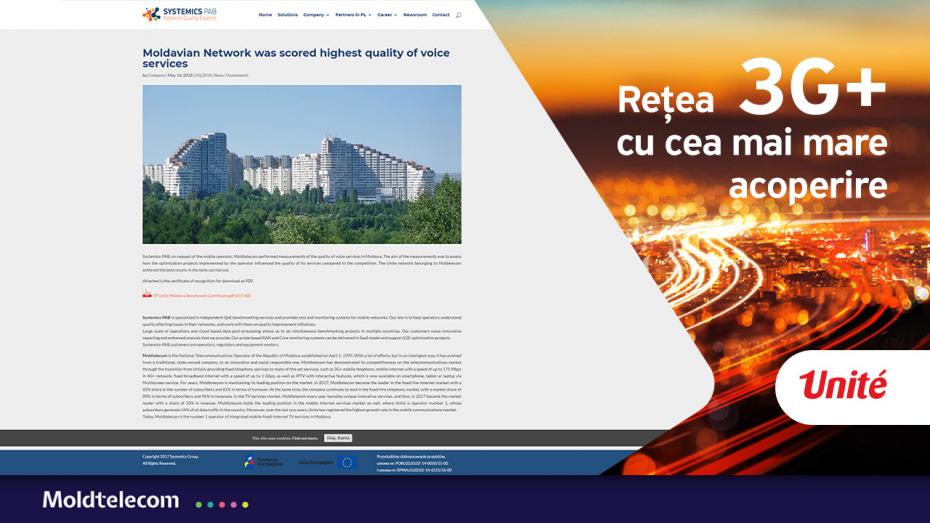Viewport: 930px width, 523px height.
Task: Click the Fundusze Europejskie logo in footer
Action: [263, 462]
